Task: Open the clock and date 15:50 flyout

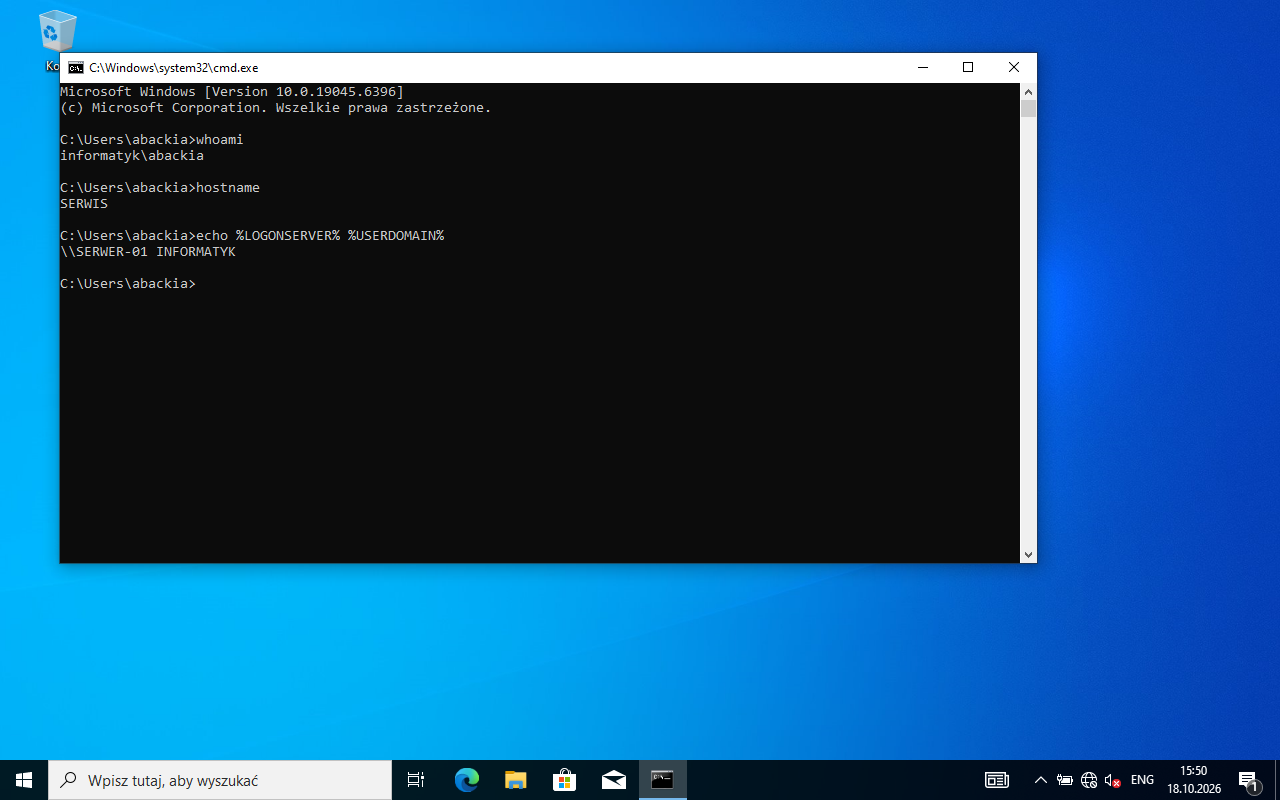Action: [1194, 780]
